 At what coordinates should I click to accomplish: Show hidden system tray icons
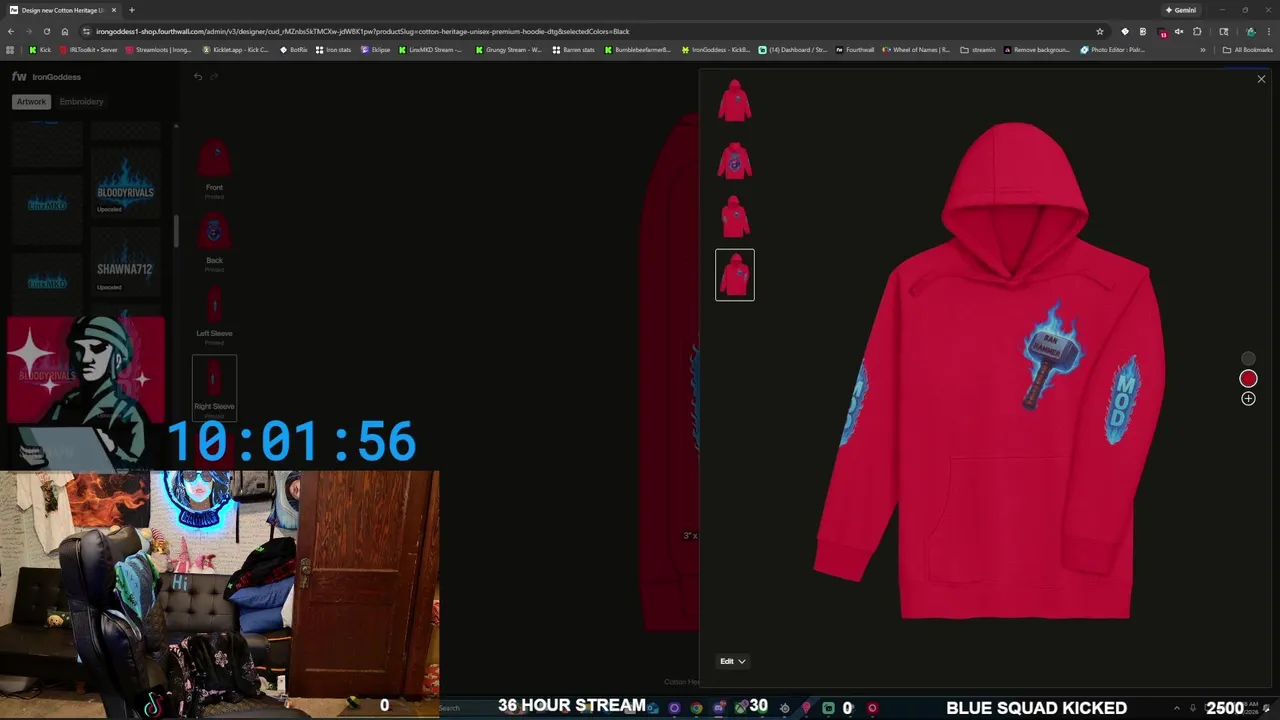coord(1177,708)
